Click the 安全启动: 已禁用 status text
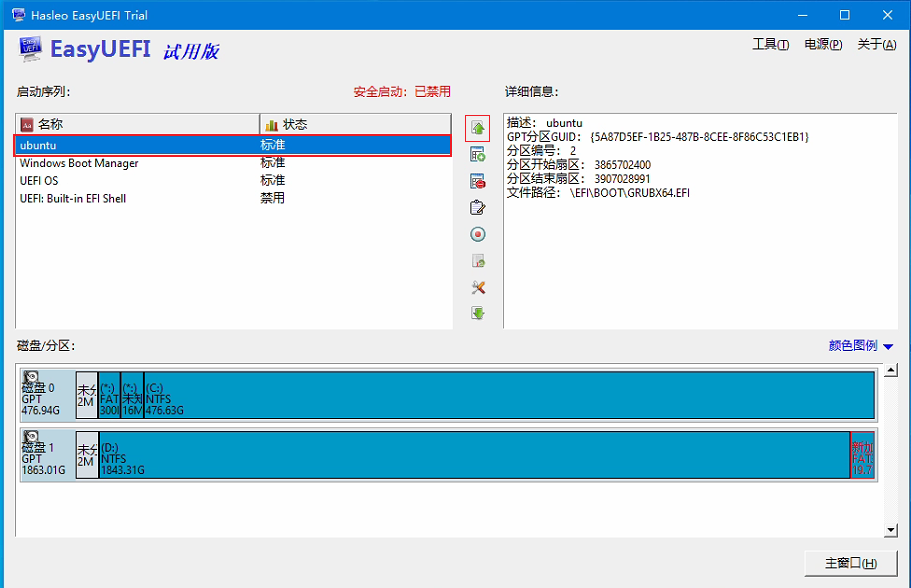 click(x=402, y=92)
